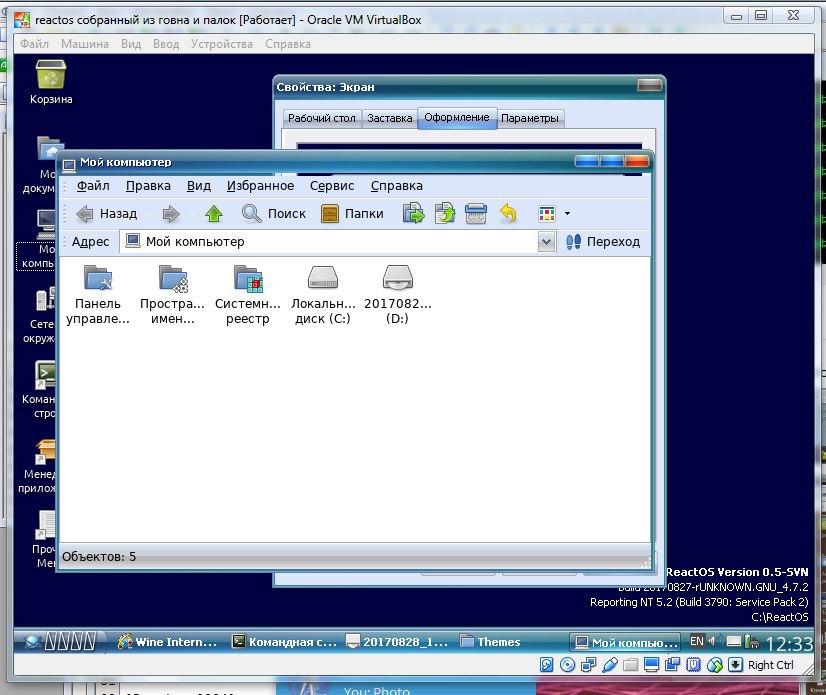826x695 pixels.
Task: Click the Переход go button
Action: pyautogui.click(x=603, y=242)
